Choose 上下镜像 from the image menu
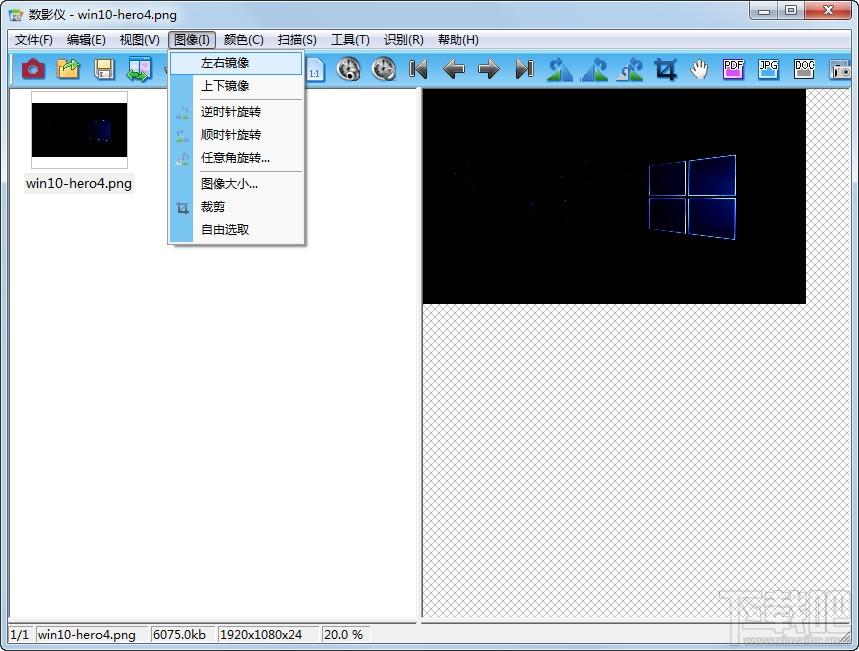Viewport: 859px width, 651px height. pyautogui.click(x=236, y=86)
